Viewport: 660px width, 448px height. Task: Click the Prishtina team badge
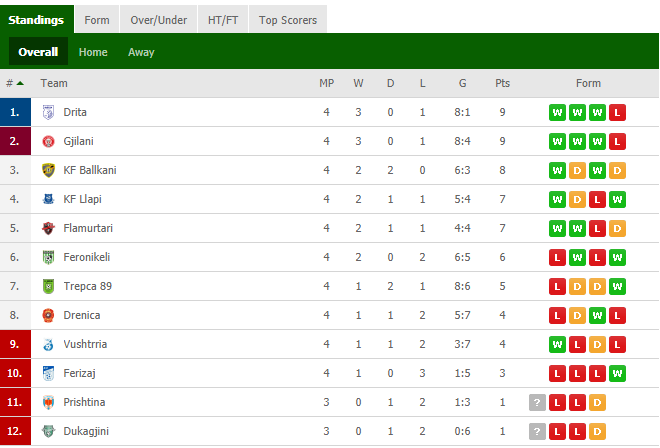coord(48,402)
